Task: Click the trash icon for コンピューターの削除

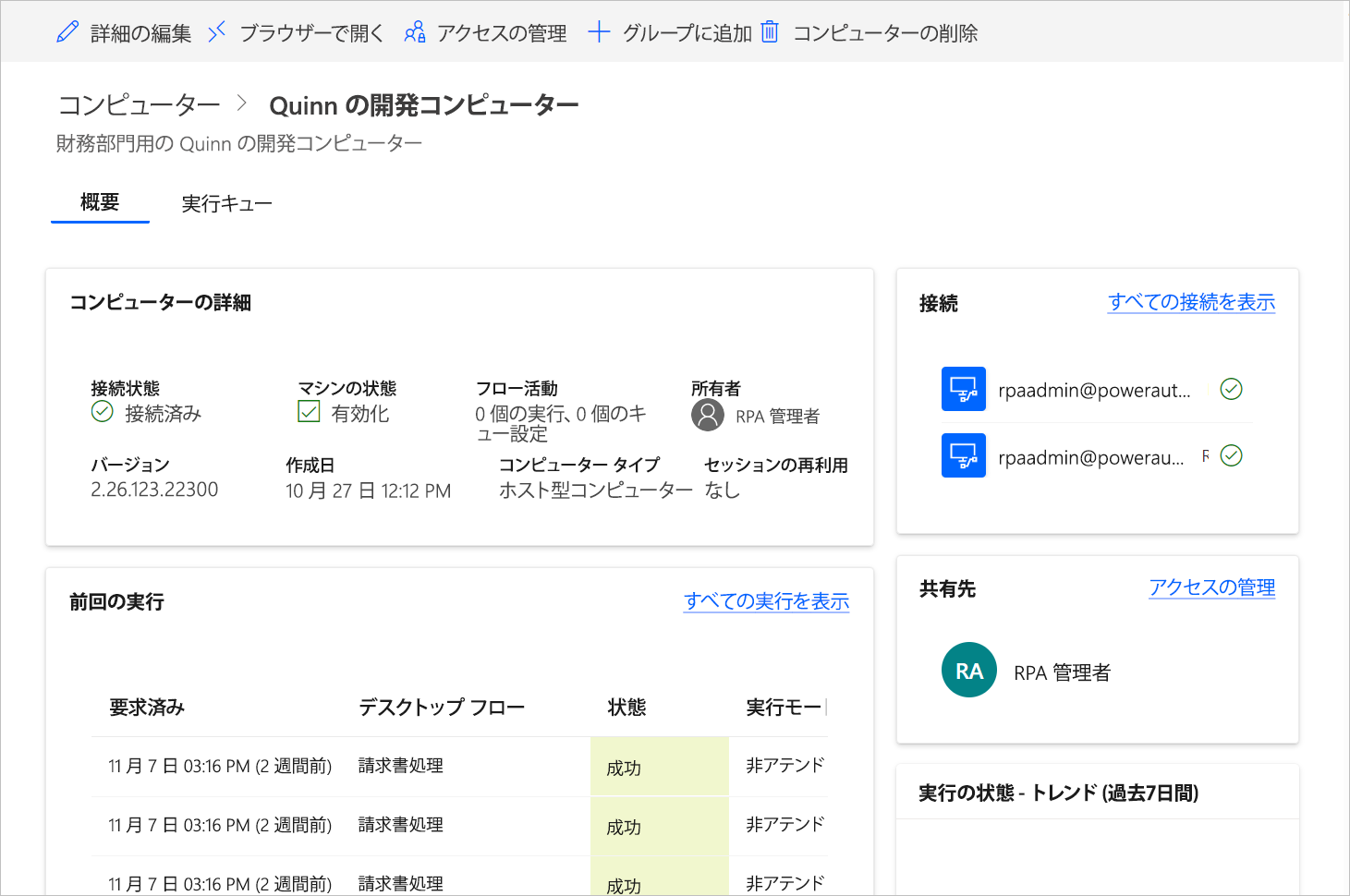Action: [x=770, y=32]
